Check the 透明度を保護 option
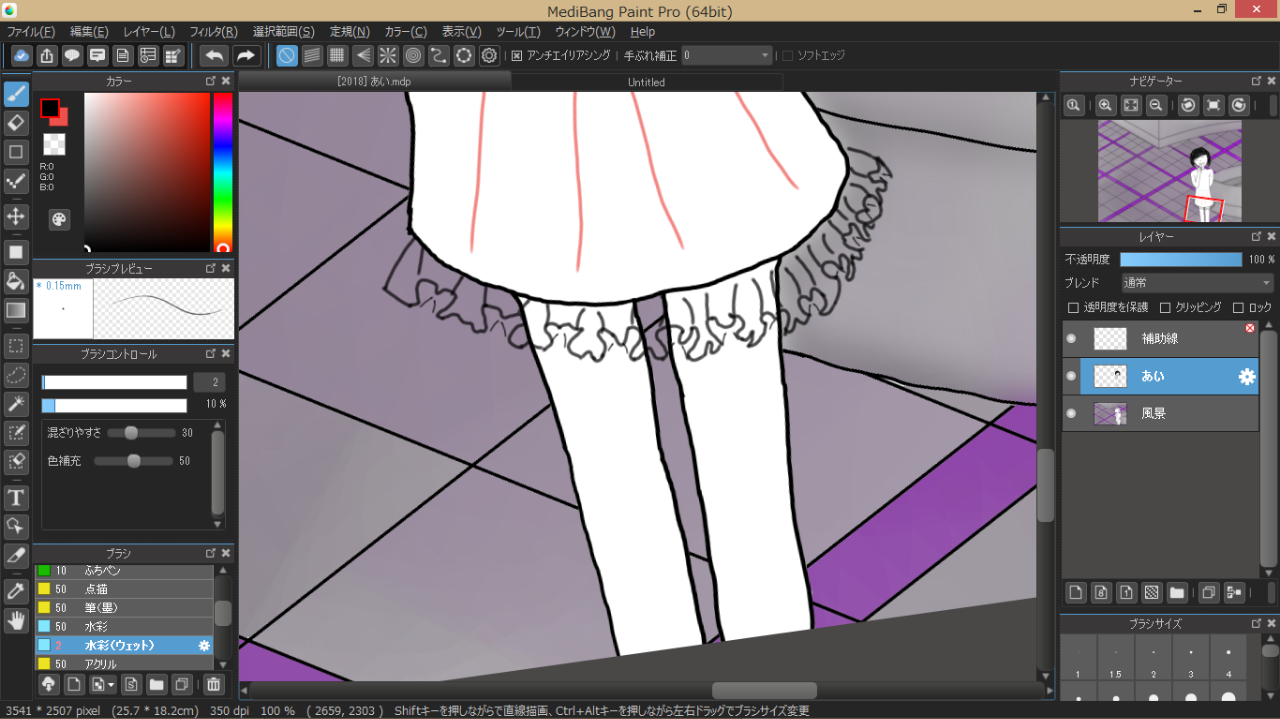Screen dimensions: 1280x719 point(1073,308)
